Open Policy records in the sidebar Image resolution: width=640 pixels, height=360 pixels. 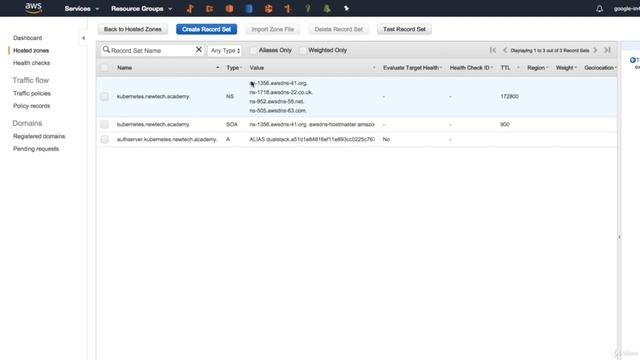click(31, 106)
